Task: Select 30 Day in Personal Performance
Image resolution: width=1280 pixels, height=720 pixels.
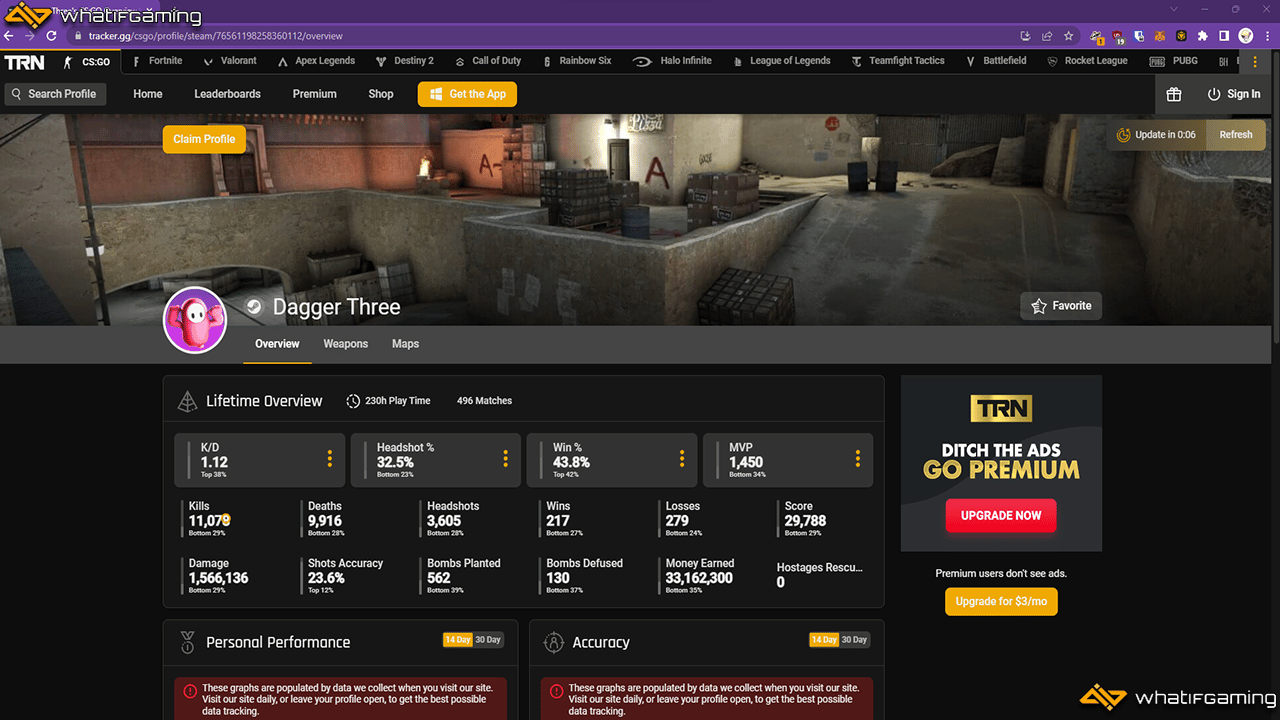Action: [x=489, y=640]
